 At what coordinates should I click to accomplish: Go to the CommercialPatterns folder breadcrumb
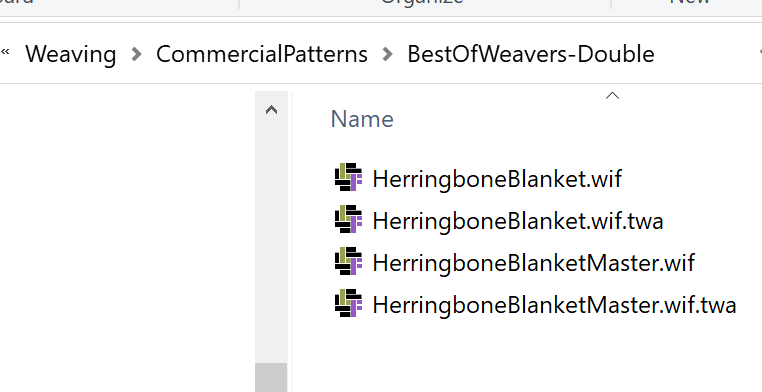(x=261, y=54)
